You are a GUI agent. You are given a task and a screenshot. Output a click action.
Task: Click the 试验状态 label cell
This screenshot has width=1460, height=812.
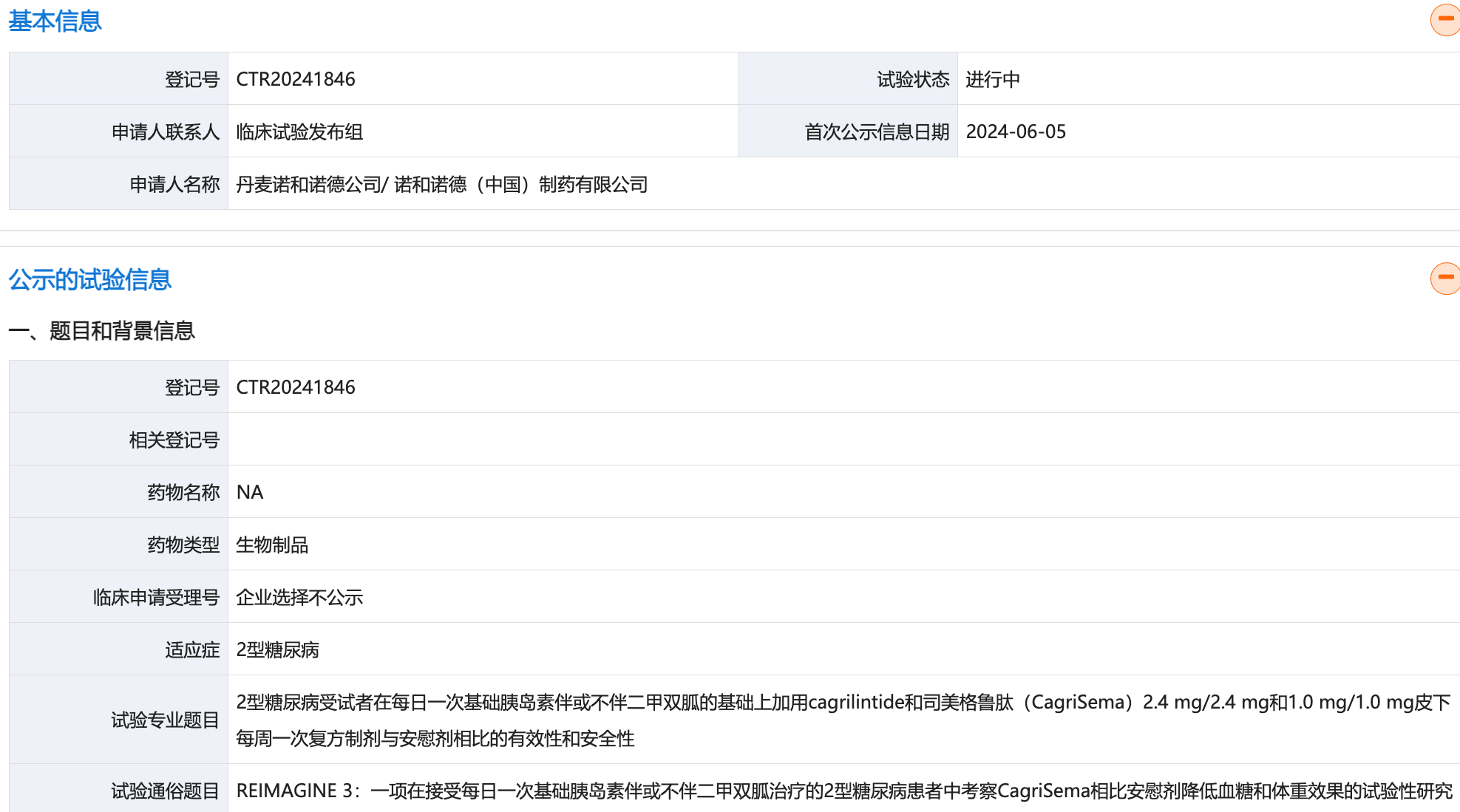[x=848, y=78]
